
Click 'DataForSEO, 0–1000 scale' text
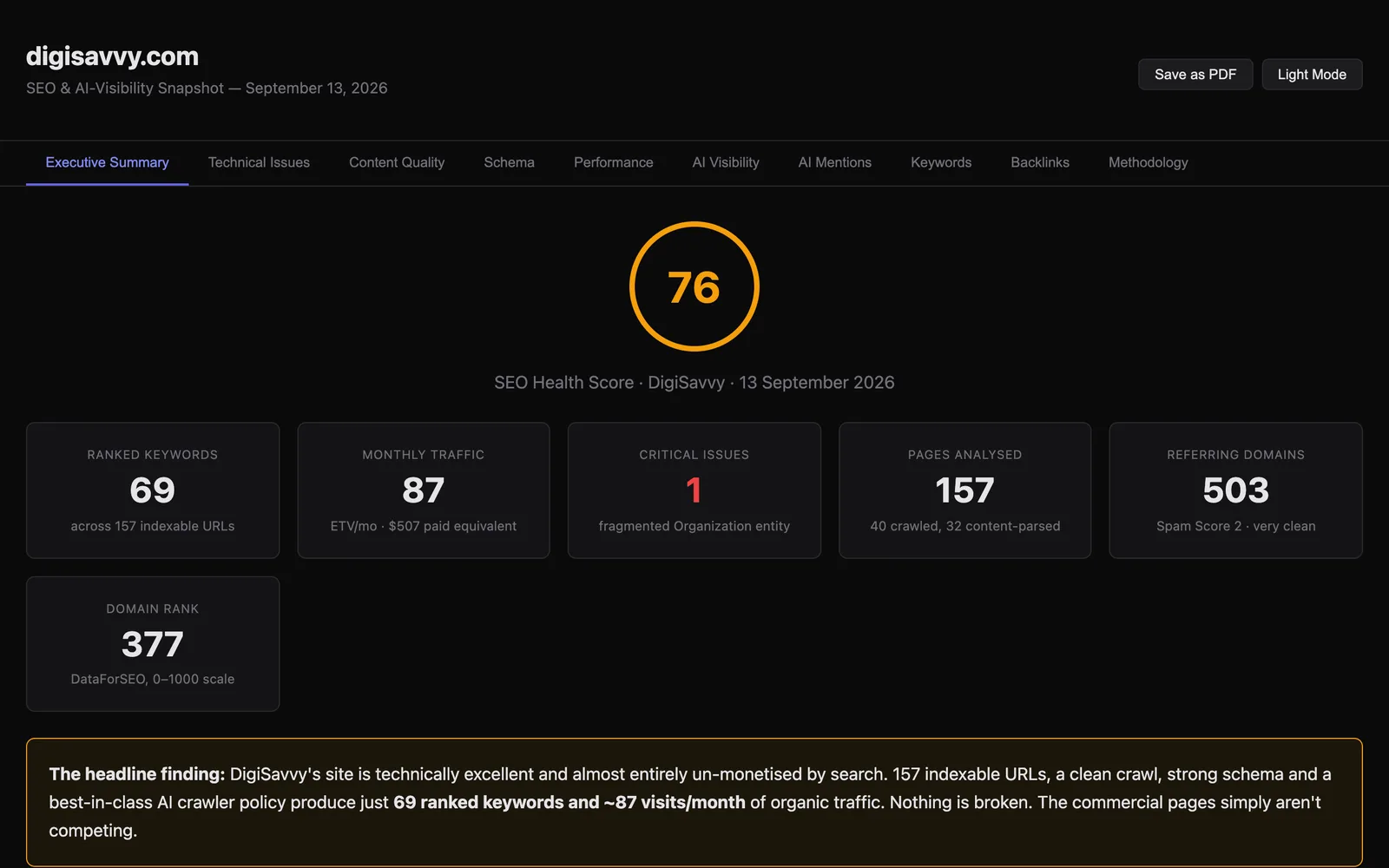click(x=153, y=680)
